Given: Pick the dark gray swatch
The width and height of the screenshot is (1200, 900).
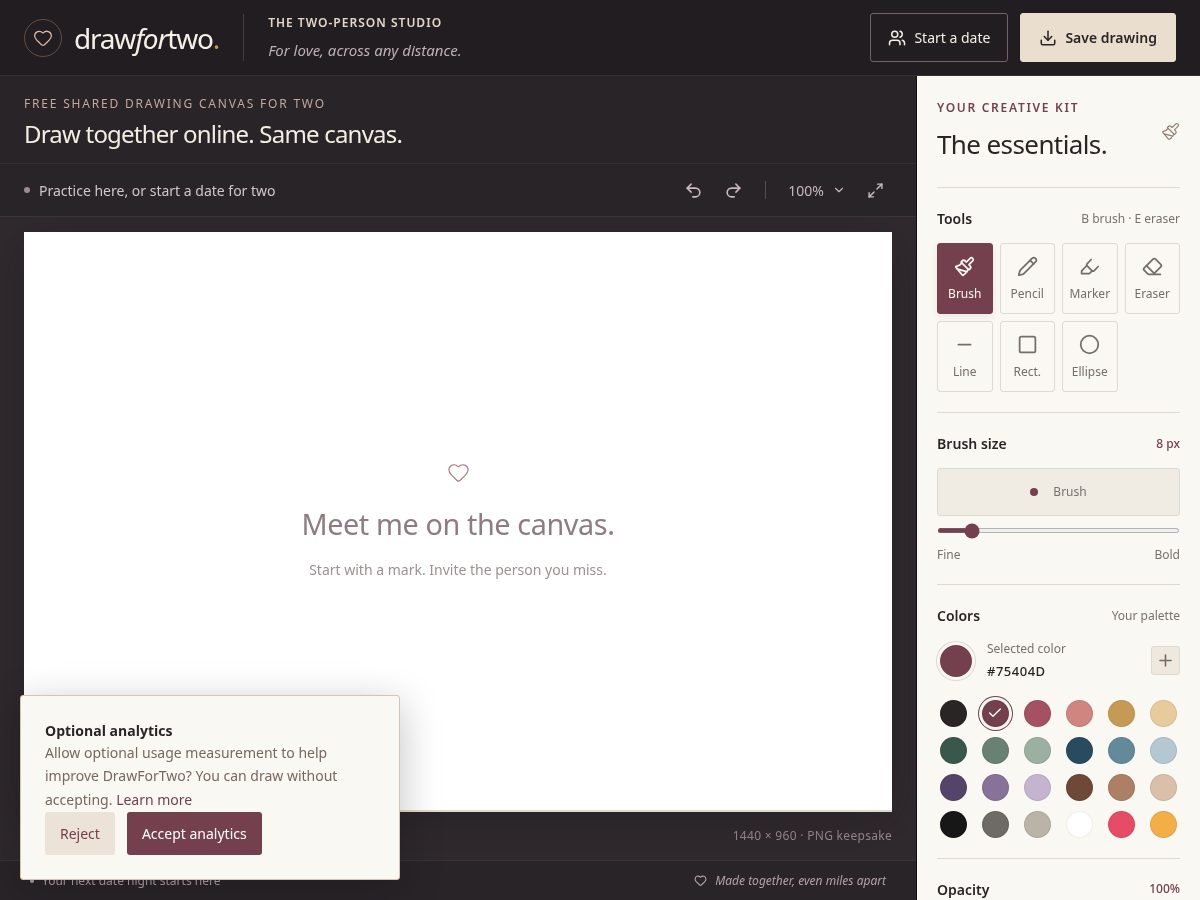Looking at the screenshot, I should tap(995, 824).
